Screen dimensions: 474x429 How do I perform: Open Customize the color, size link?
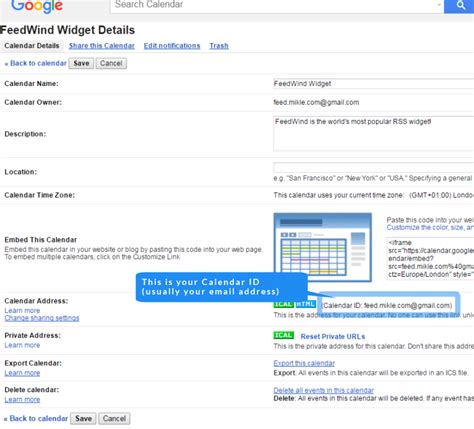coord(430,227)
